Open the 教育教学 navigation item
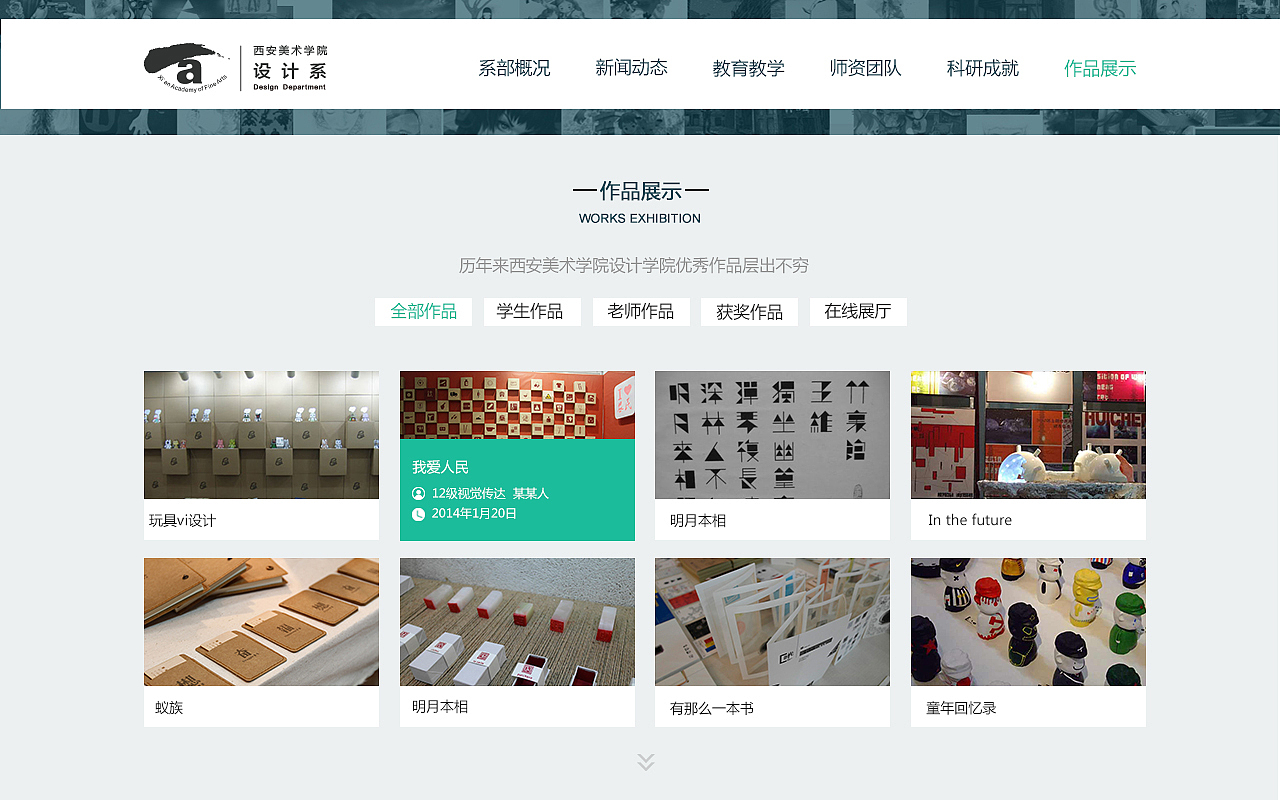 749,69
